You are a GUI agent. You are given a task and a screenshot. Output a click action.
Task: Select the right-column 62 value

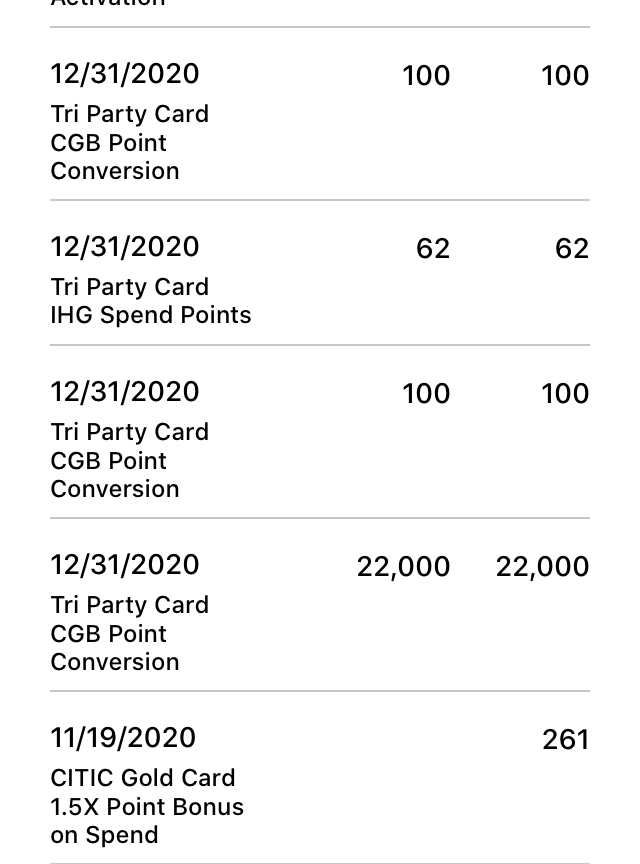click(572, 249)
